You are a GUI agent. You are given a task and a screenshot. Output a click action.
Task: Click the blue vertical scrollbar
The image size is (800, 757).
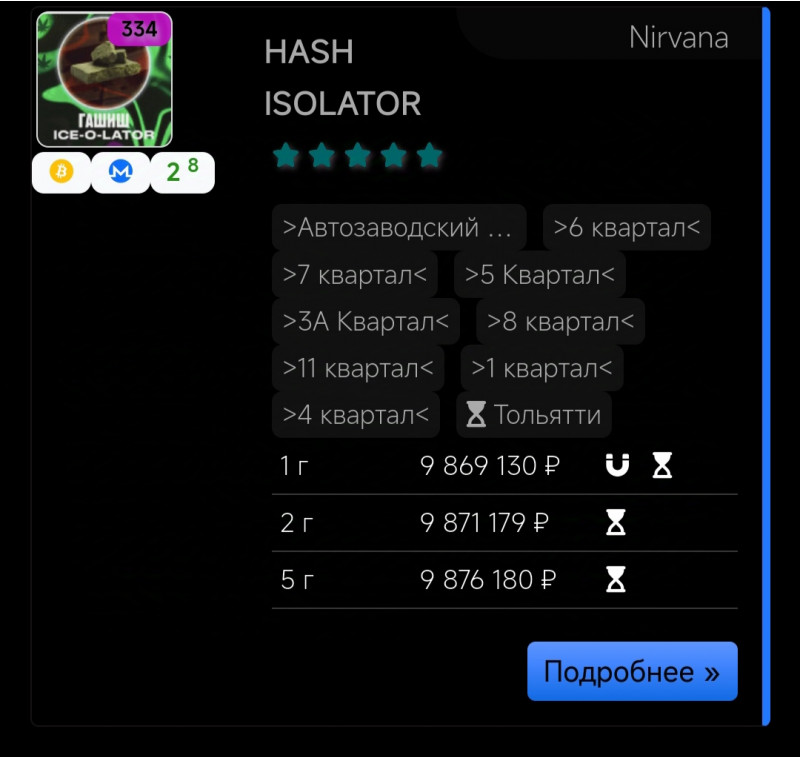(x=765, y=366)
